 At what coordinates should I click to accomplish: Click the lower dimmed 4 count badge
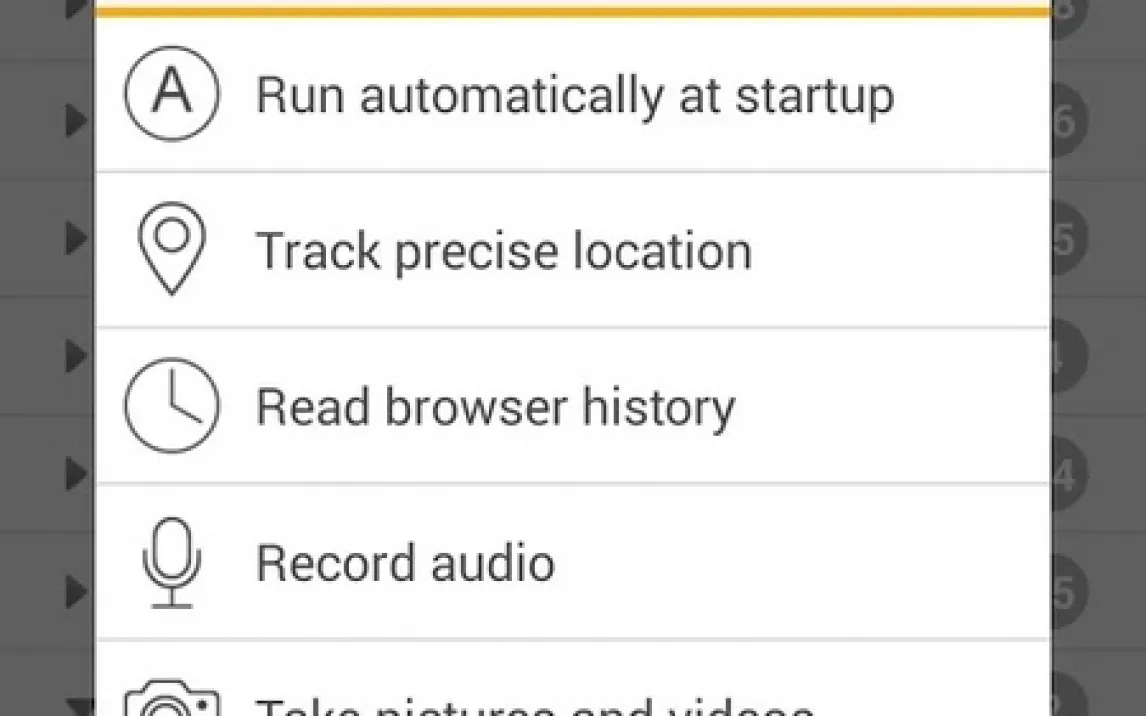(1066, 475)
